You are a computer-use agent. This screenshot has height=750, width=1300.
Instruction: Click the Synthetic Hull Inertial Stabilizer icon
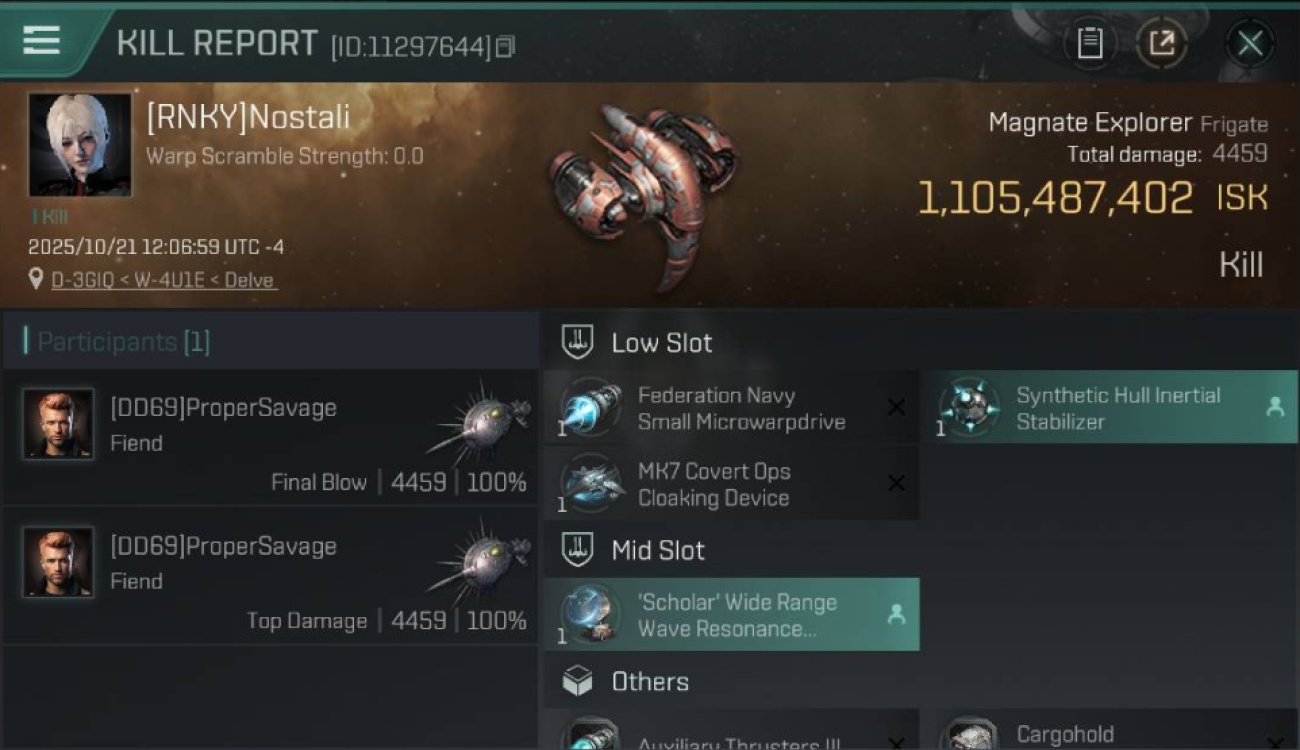click(x=969, y=408)
